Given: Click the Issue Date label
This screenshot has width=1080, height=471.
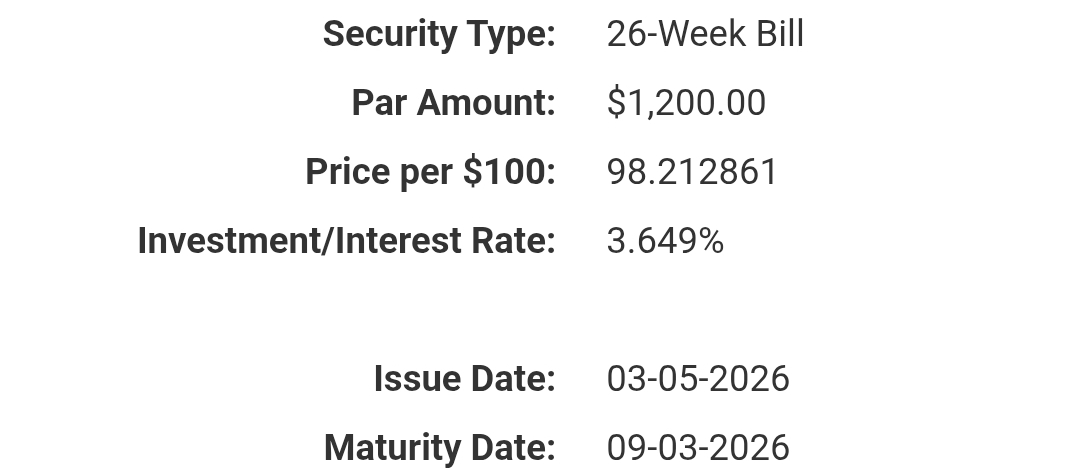Looking at the screenshot, I should click(464, 379).
